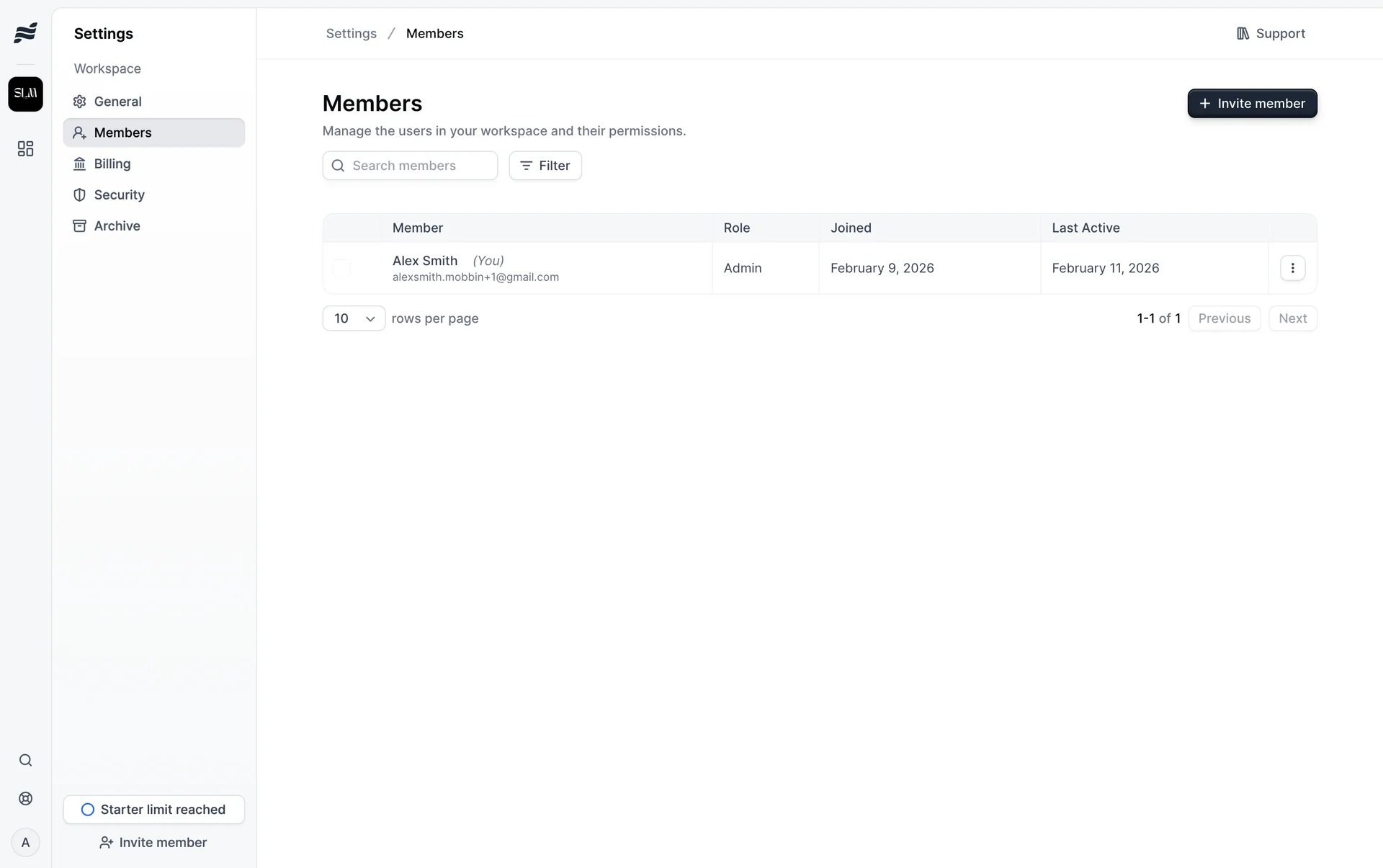Open the dashboard grid icon in left rail
This screenshot has width=1383, height=868.
[x=25, y=148]
